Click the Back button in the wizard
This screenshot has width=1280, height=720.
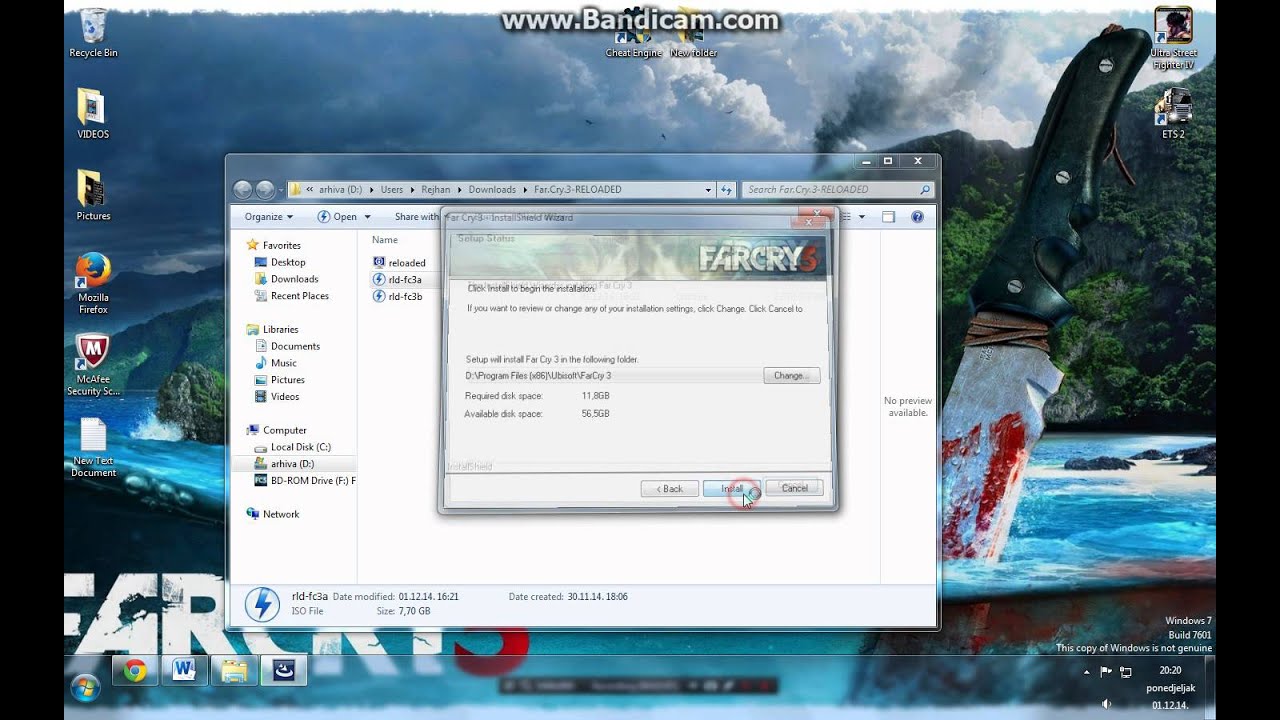click(x=670, y=488)
